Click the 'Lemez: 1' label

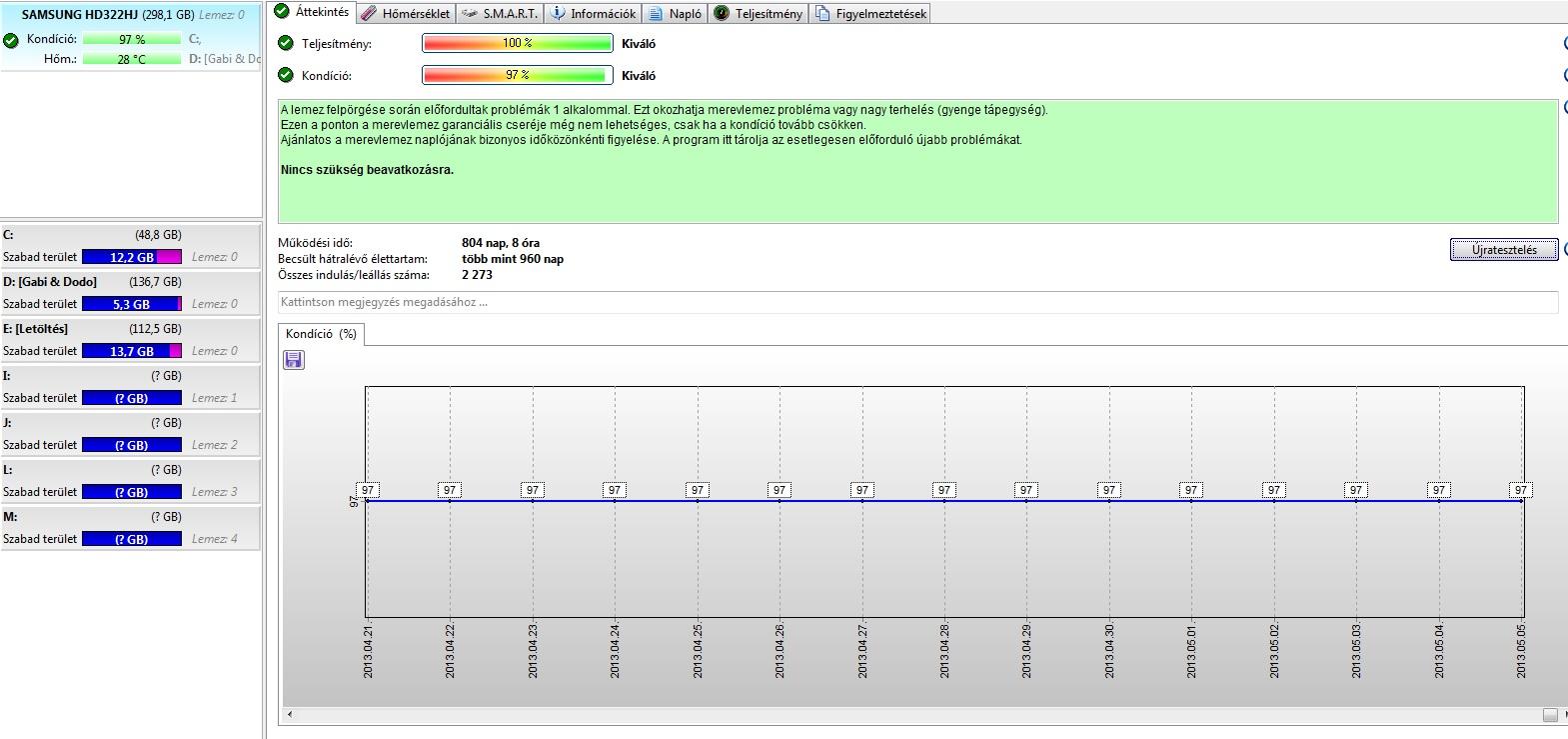point(215,398)
